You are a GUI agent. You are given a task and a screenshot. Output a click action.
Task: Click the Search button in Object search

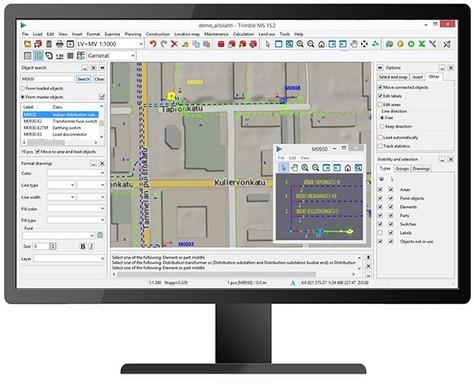click(x=83, y=79)
